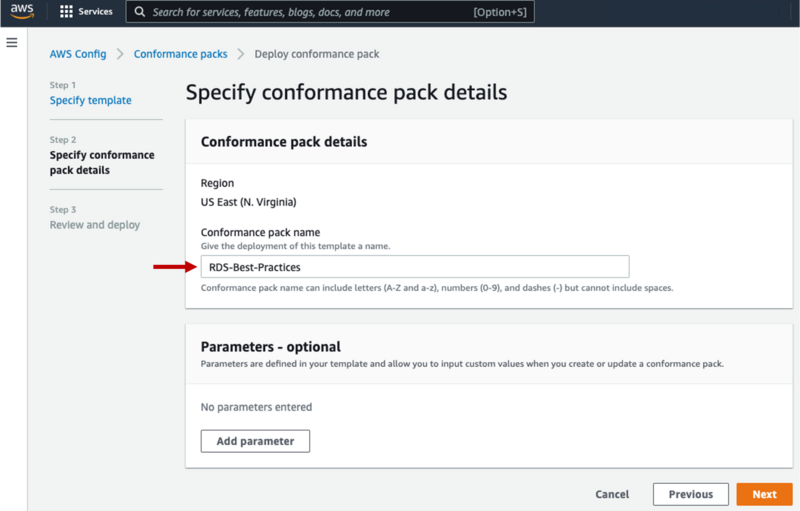The height and width of the screenshot is (511, 800).
Task: Cancel the conformance pack deployment
Action: 612,494
